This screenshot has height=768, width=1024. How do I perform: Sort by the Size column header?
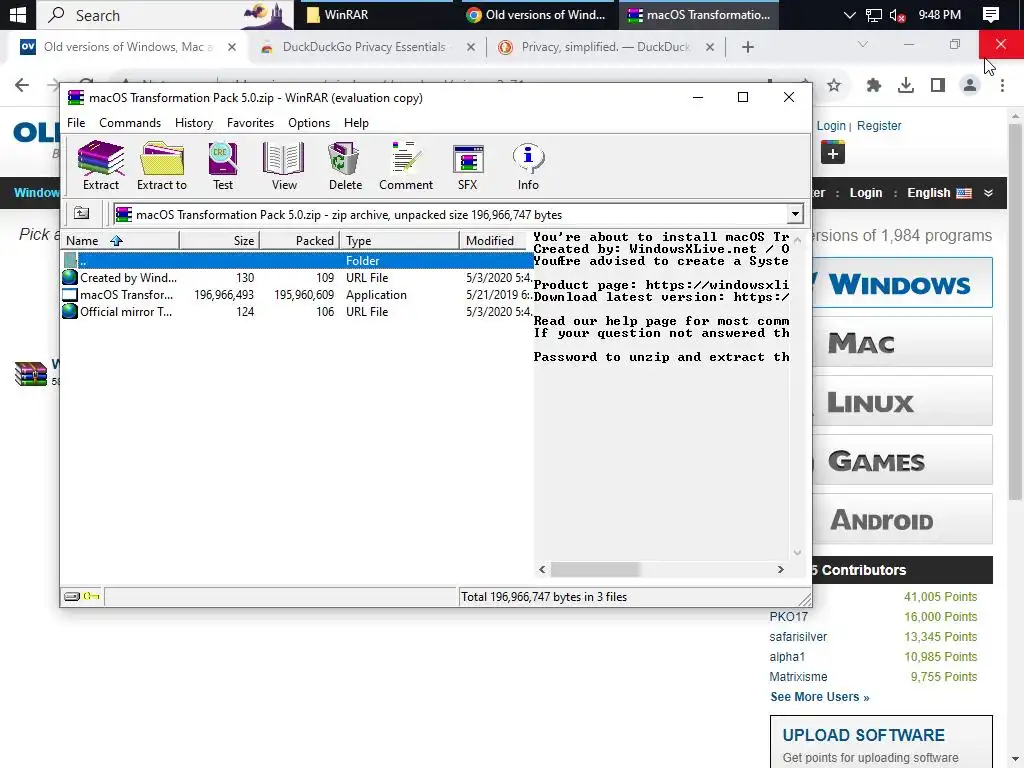[219, 240]
